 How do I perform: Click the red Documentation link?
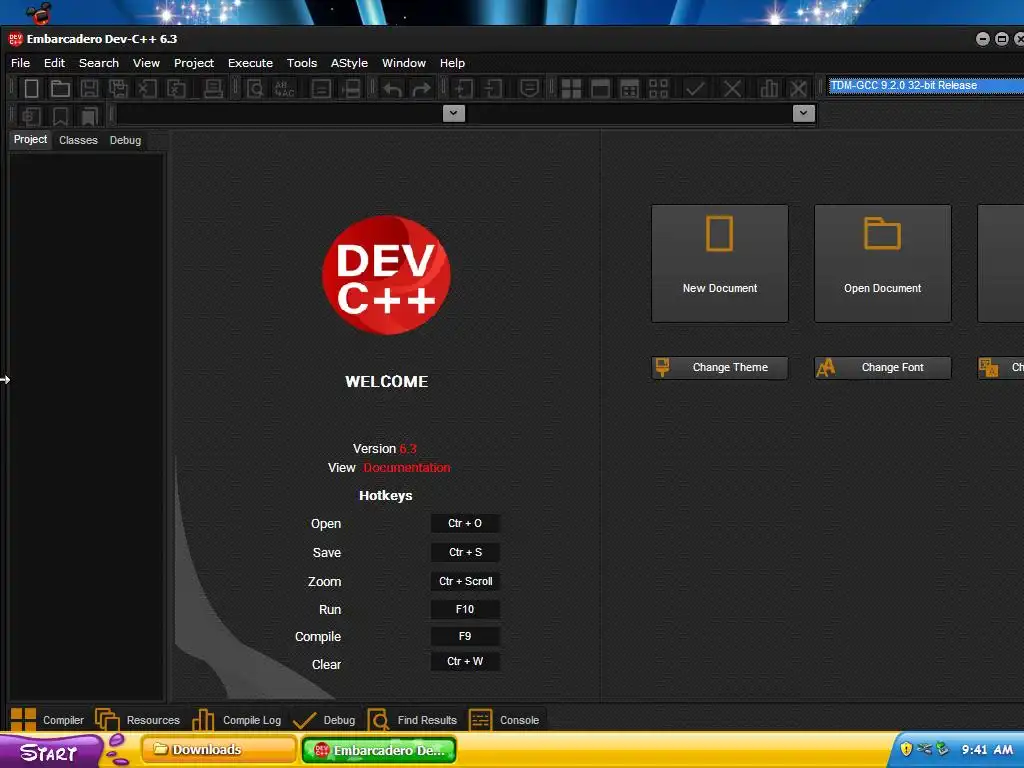[407, 468]
